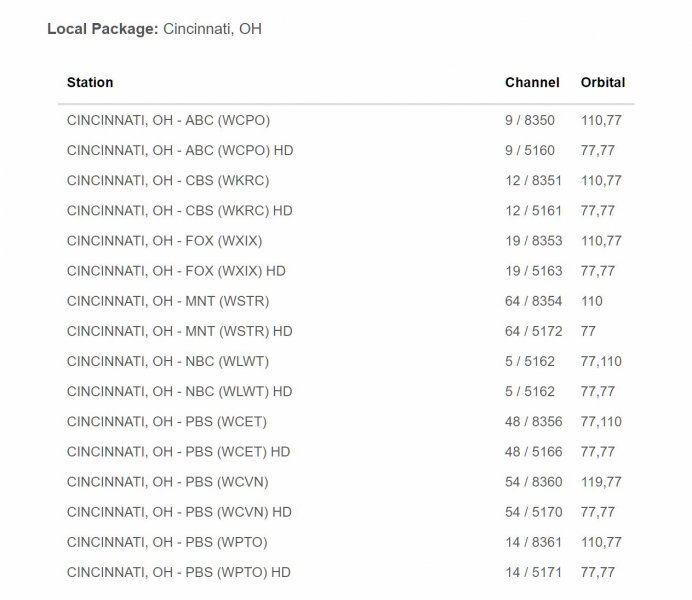Click orbital value 119,77
Viewport: 692px width, 600px height.
pyautogui.click(x=601, y=482)
